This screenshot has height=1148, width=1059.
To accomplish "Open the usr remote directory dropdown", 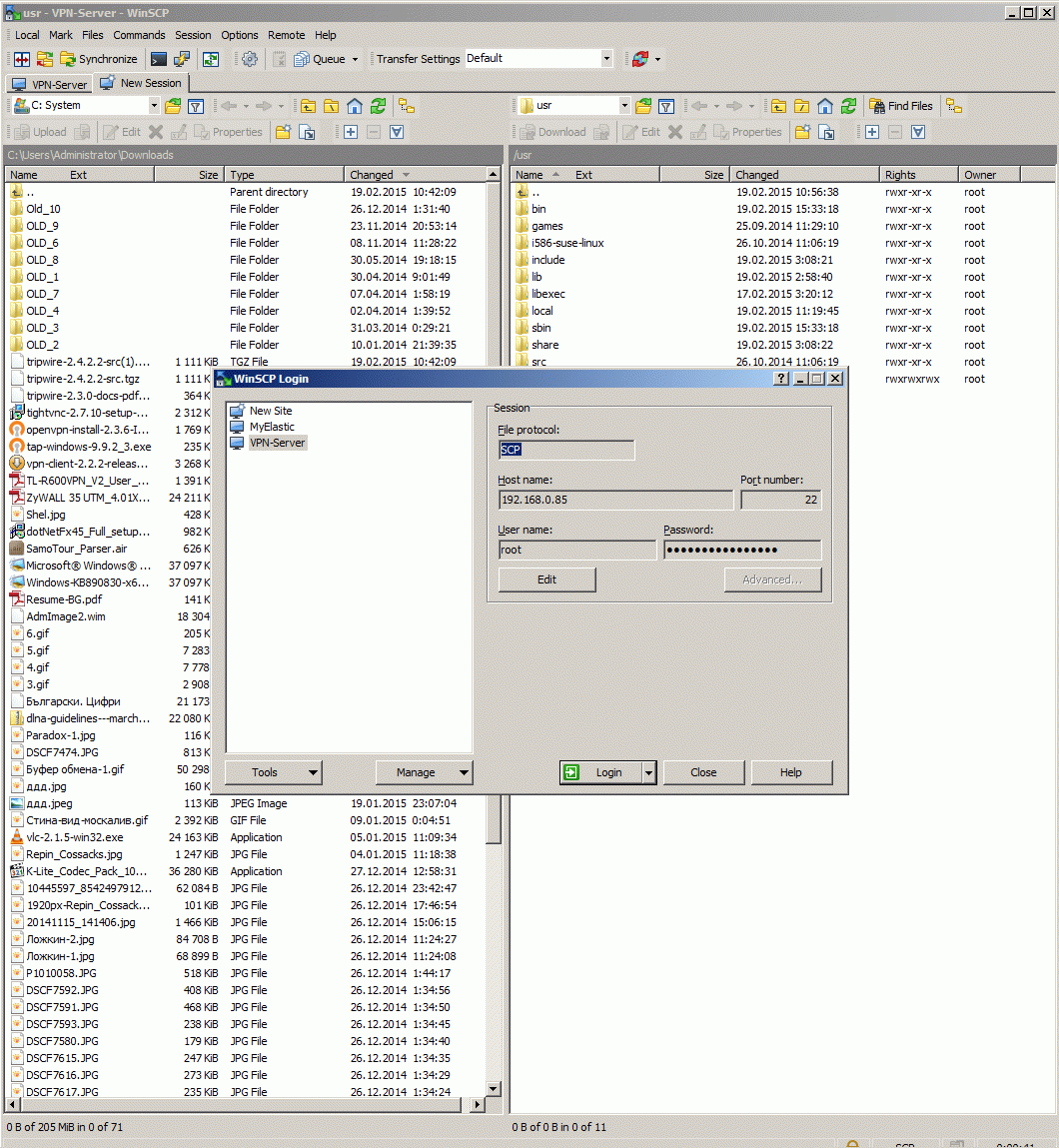I will 624,106.
